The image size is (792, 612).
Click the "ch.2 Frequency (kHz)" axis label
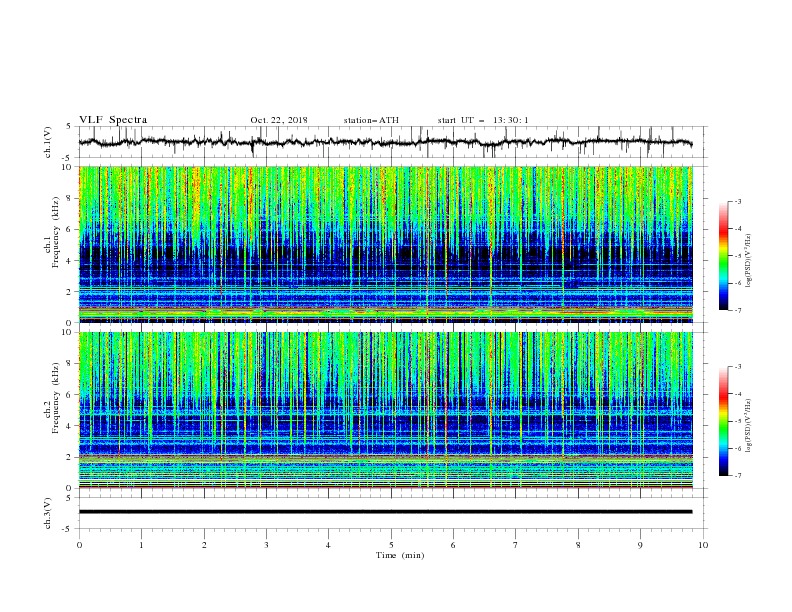[52, 398]
